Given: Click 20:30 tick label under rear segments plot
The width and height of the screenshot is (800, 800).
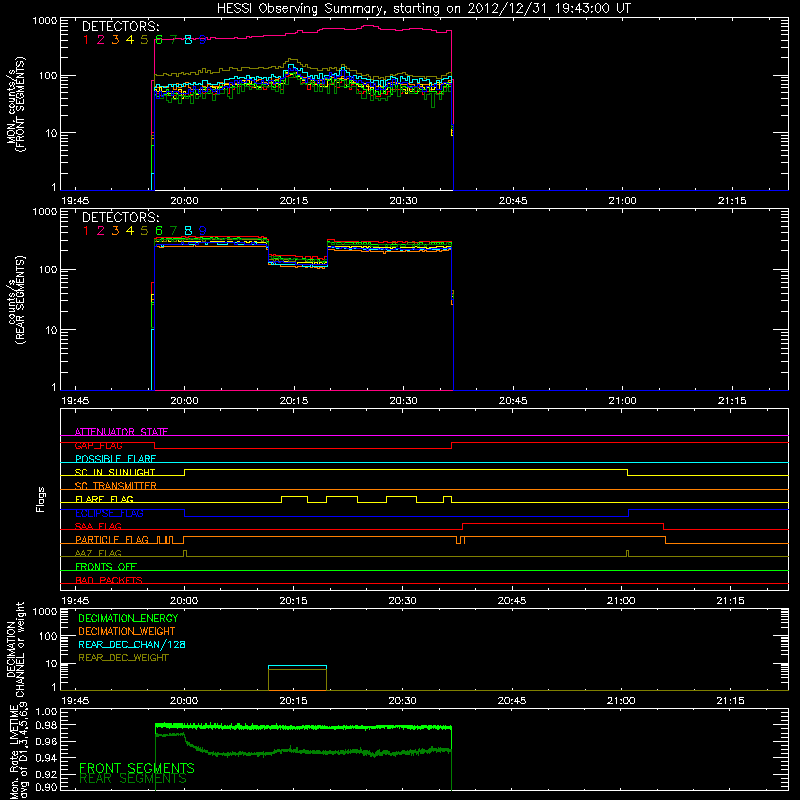Looking at the screenshot, I should click(403, 401).
